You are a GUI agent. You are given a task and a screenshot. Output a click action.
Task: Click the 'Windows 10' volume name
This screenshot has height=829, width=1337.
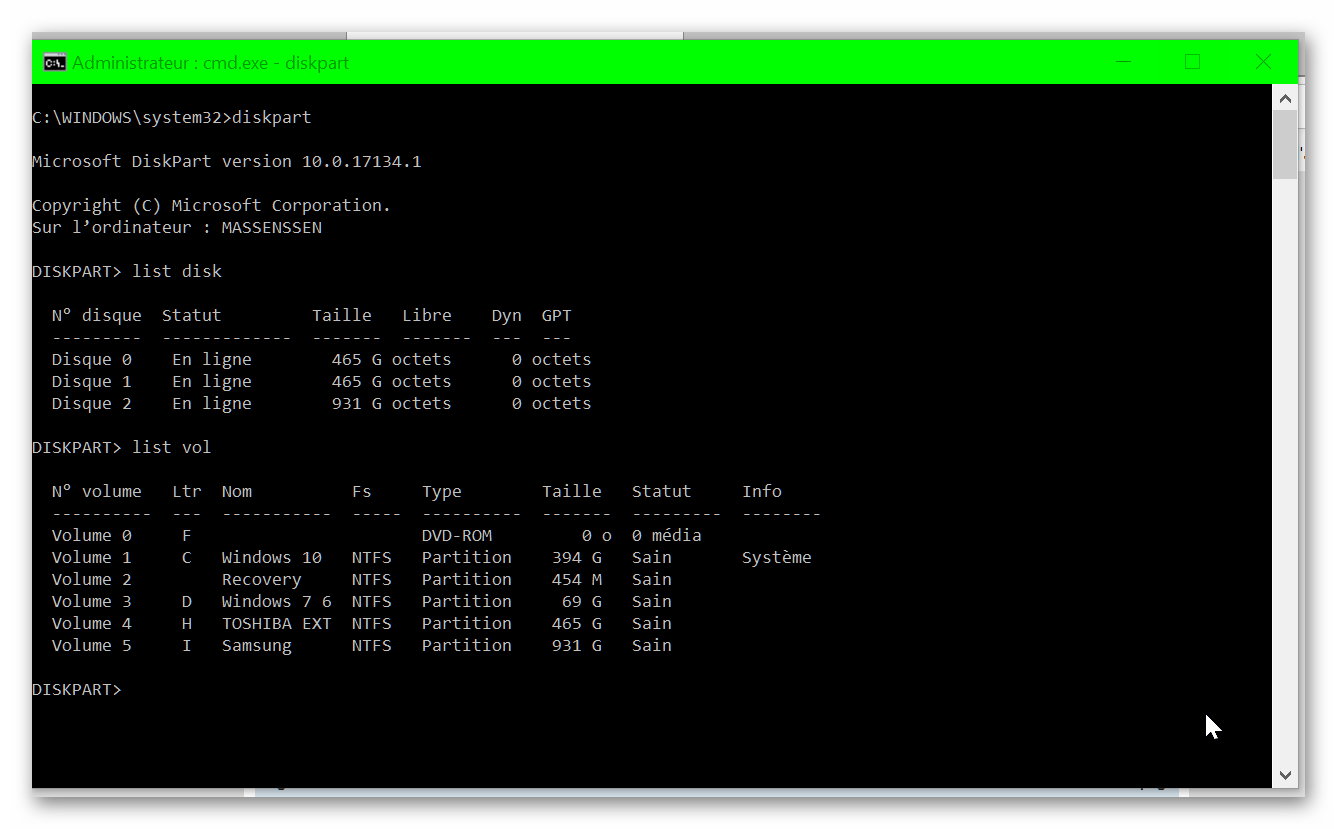(x=272, y=558)
